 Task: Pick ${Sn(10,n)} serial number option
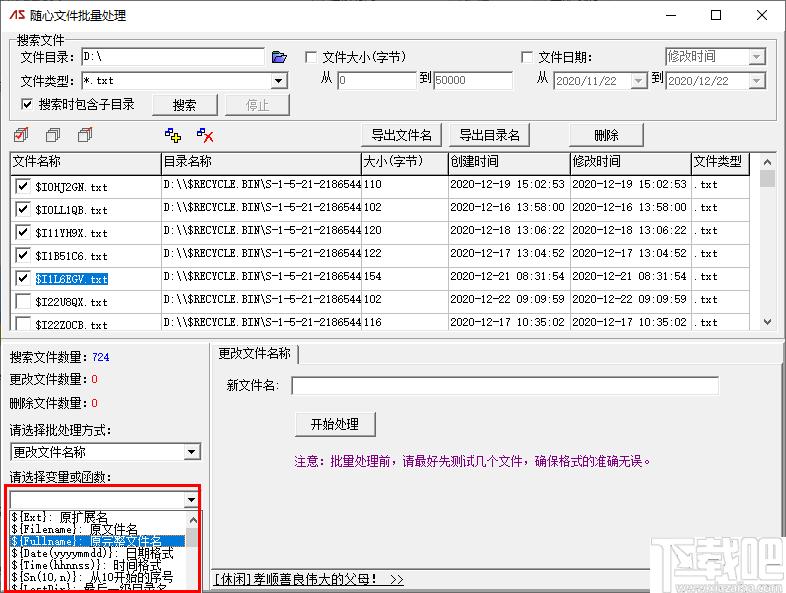98,577
